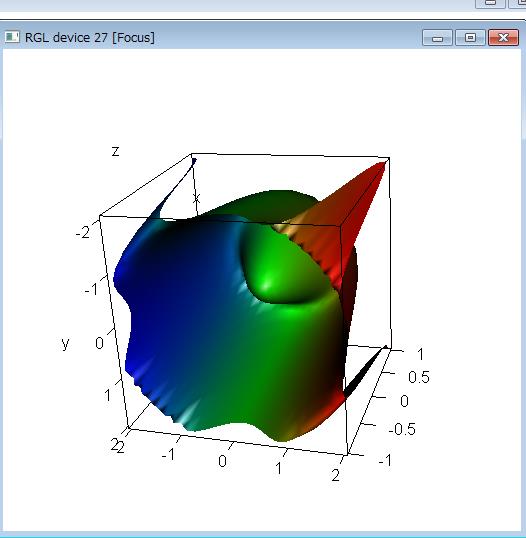The width and height of the screenshot is (526, 538).
Task: Minimize the RGL device 27 window
Action: coord(437,37)
